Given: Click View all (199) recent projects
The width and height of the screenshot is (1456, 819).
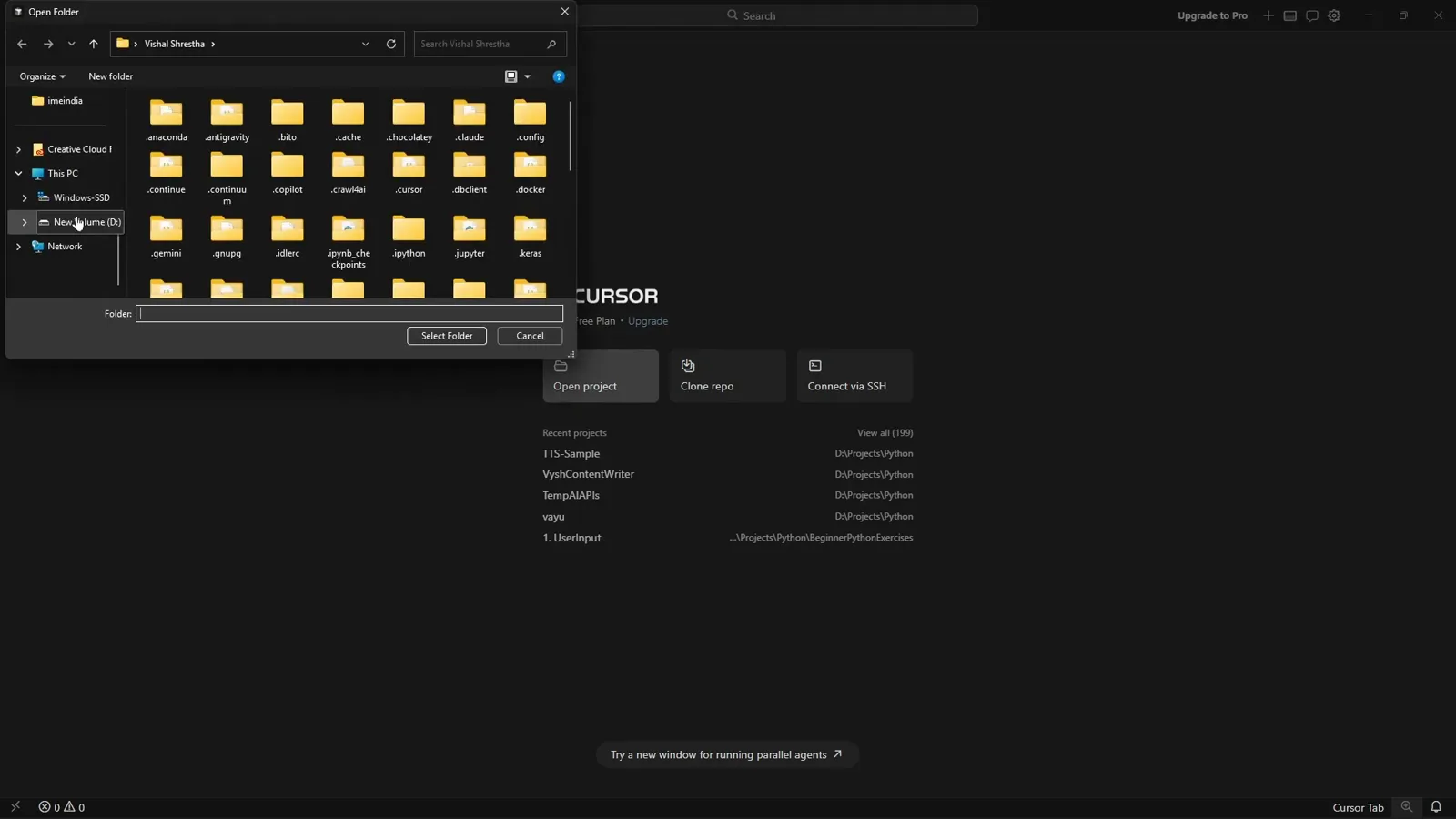Looking at the screenshot, I should [x=885, y=433].
